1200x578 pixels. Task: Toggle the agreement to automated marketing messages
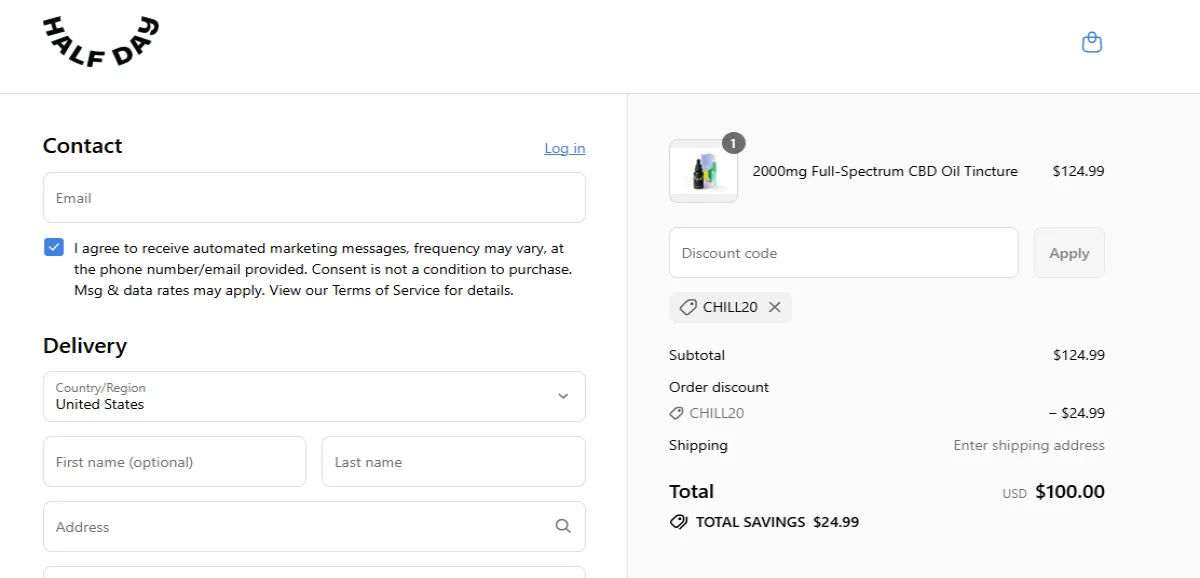click(53, 246)
